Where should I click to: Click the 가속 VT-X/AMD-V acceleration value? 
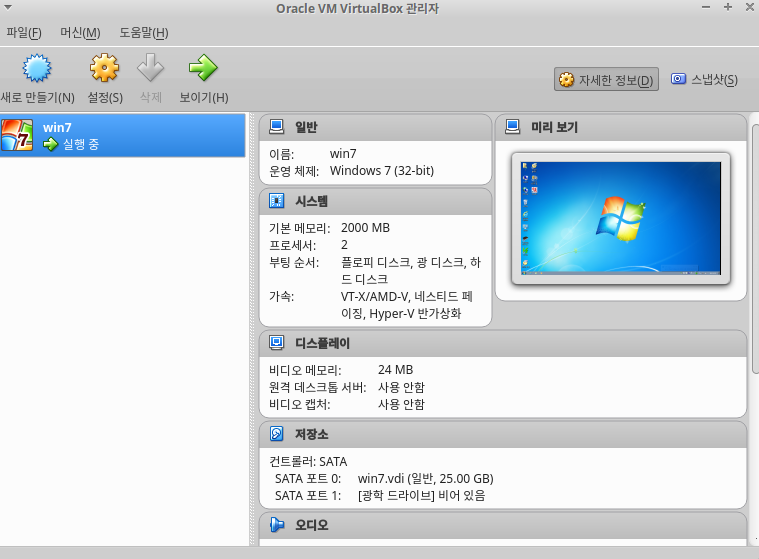[x=407, y=305]
